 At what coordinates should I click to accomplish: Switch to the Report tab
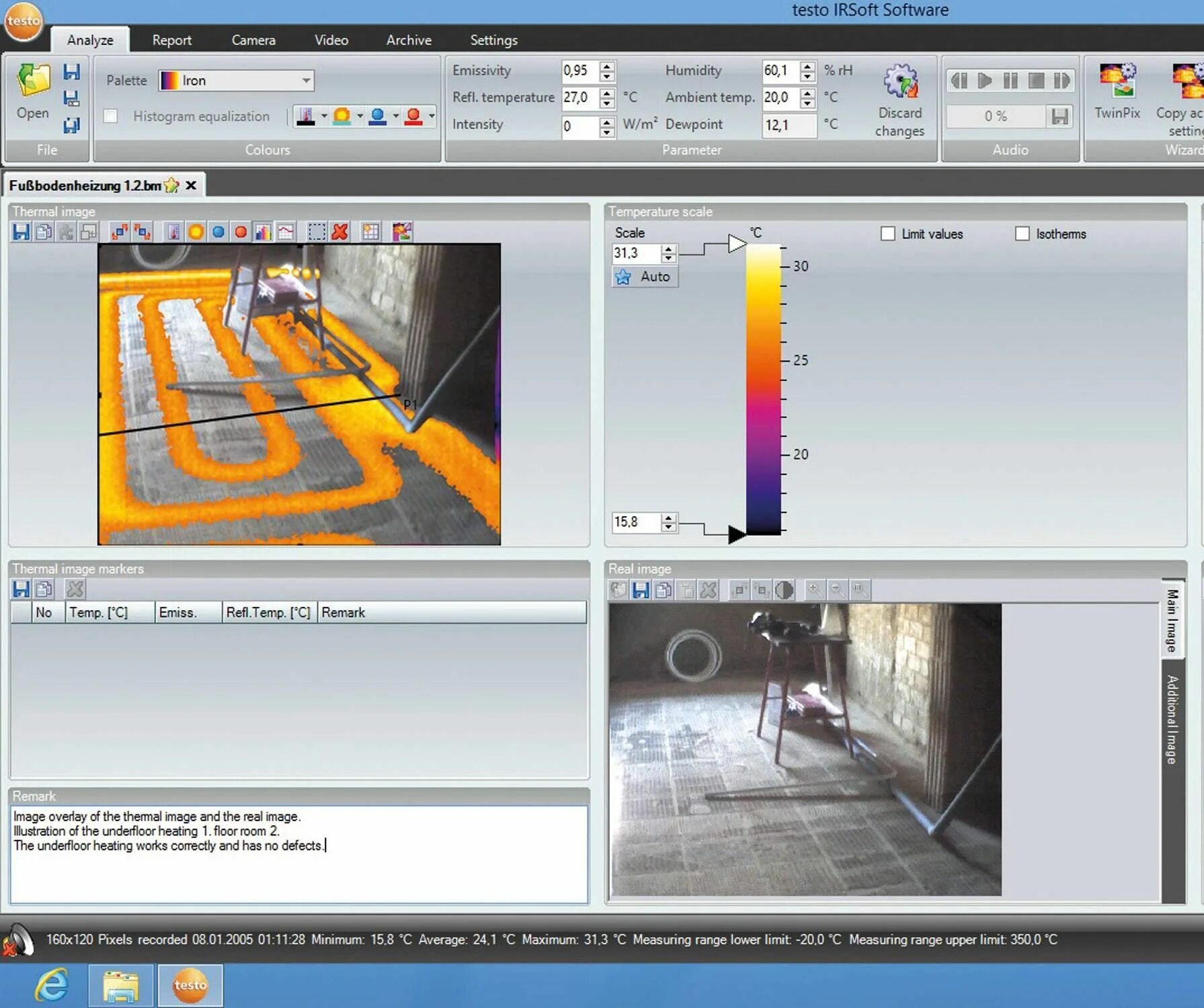171,40
